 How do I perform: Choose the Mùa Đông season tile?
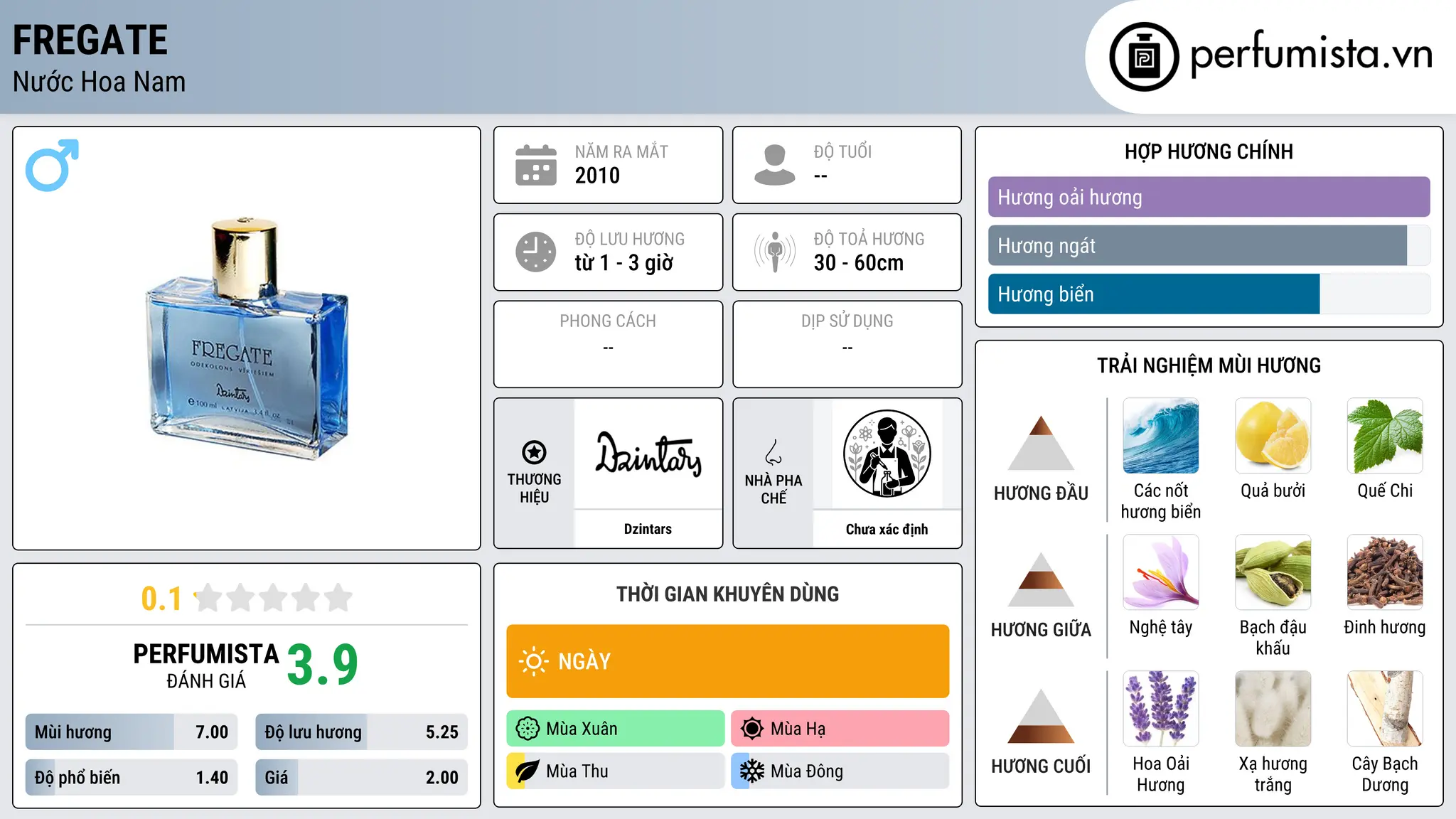pyautogui.click(x=840, y=771)
